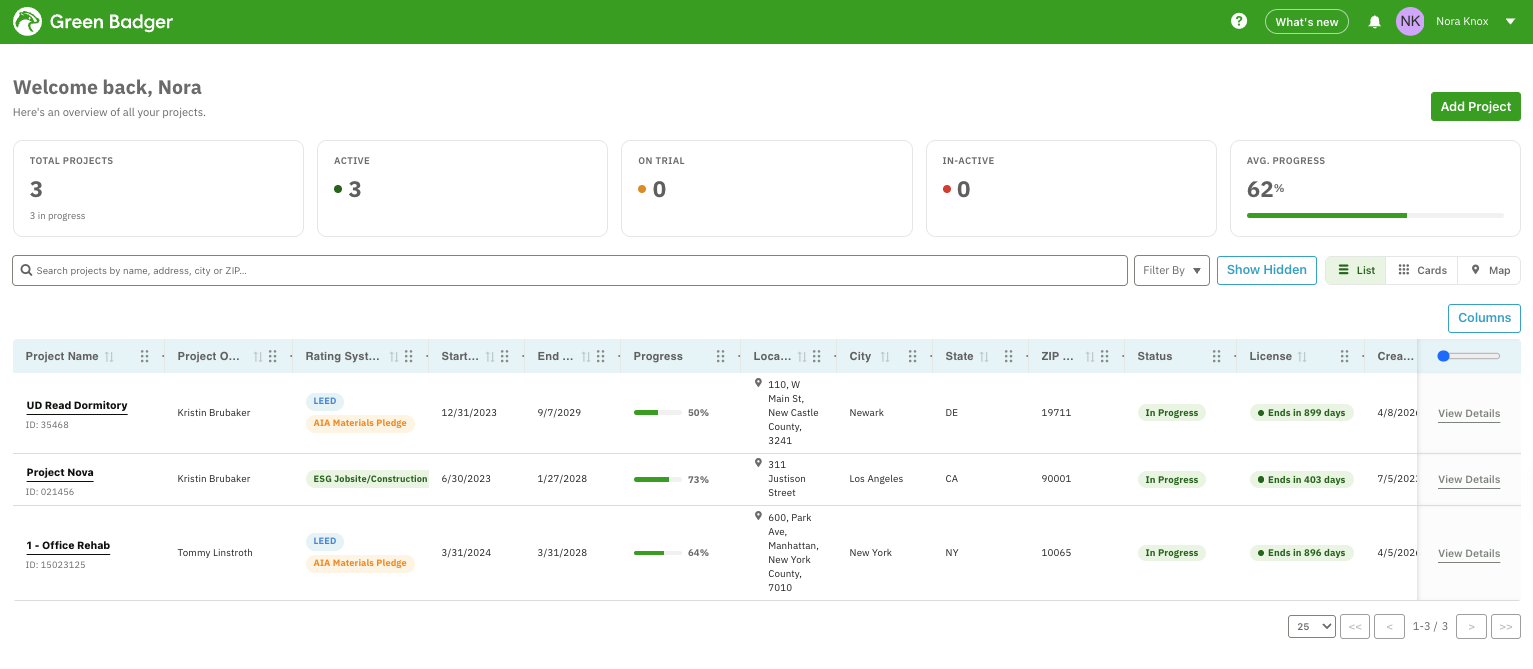
Task: Click drag handle of State column
Action: point(1009,356)
